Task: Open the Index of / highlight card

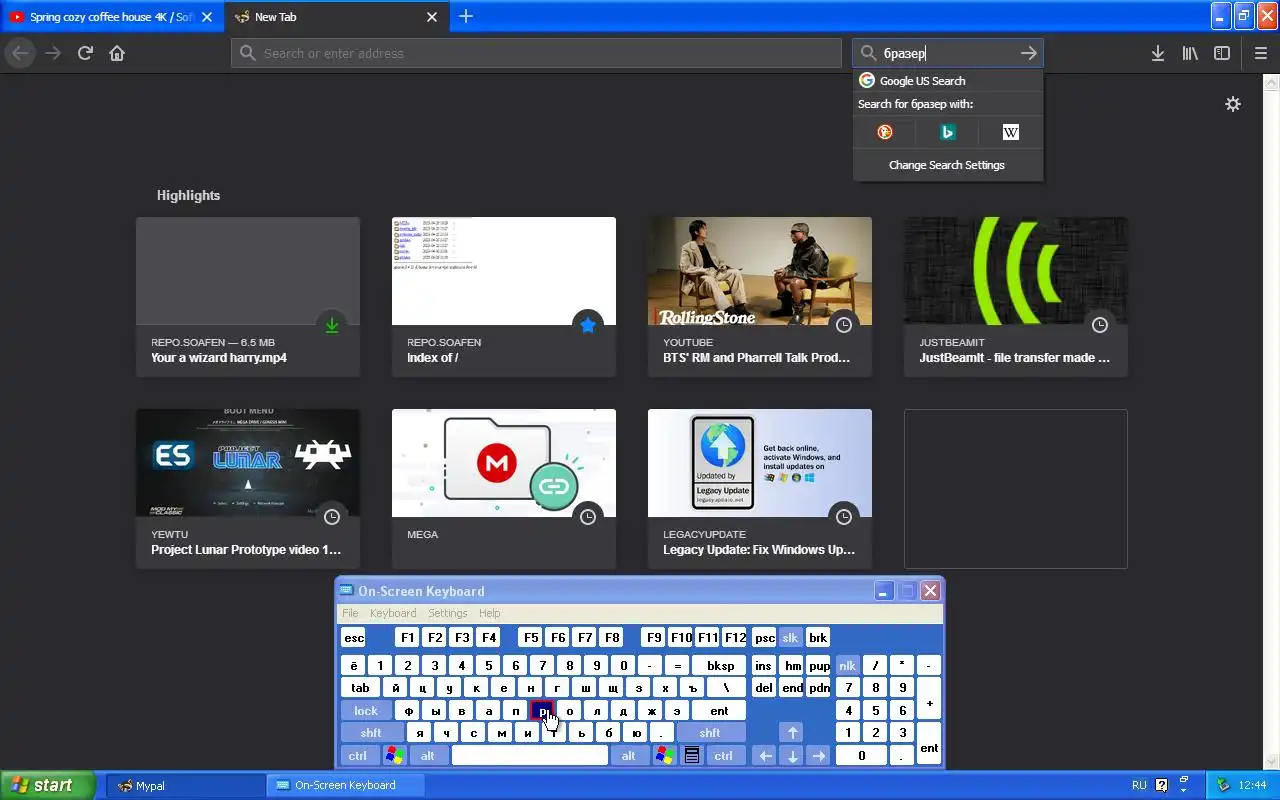Action: 504,297
